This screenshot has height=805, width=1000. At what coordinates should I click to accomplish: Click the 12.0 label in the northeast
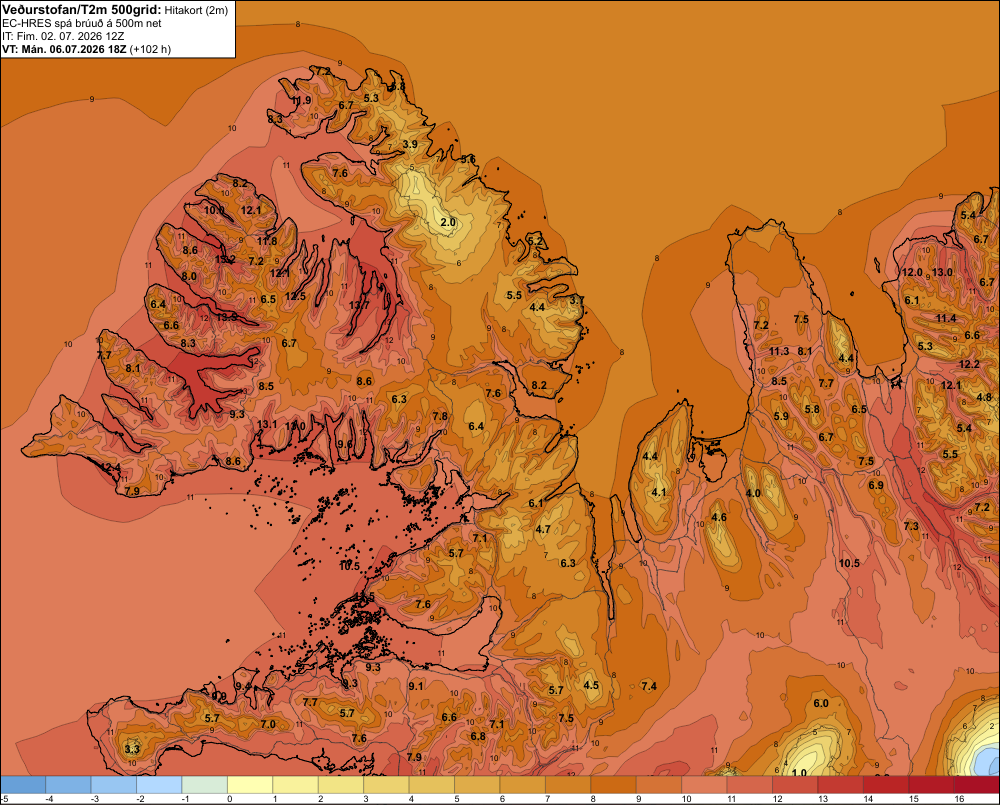click(912, 272)
